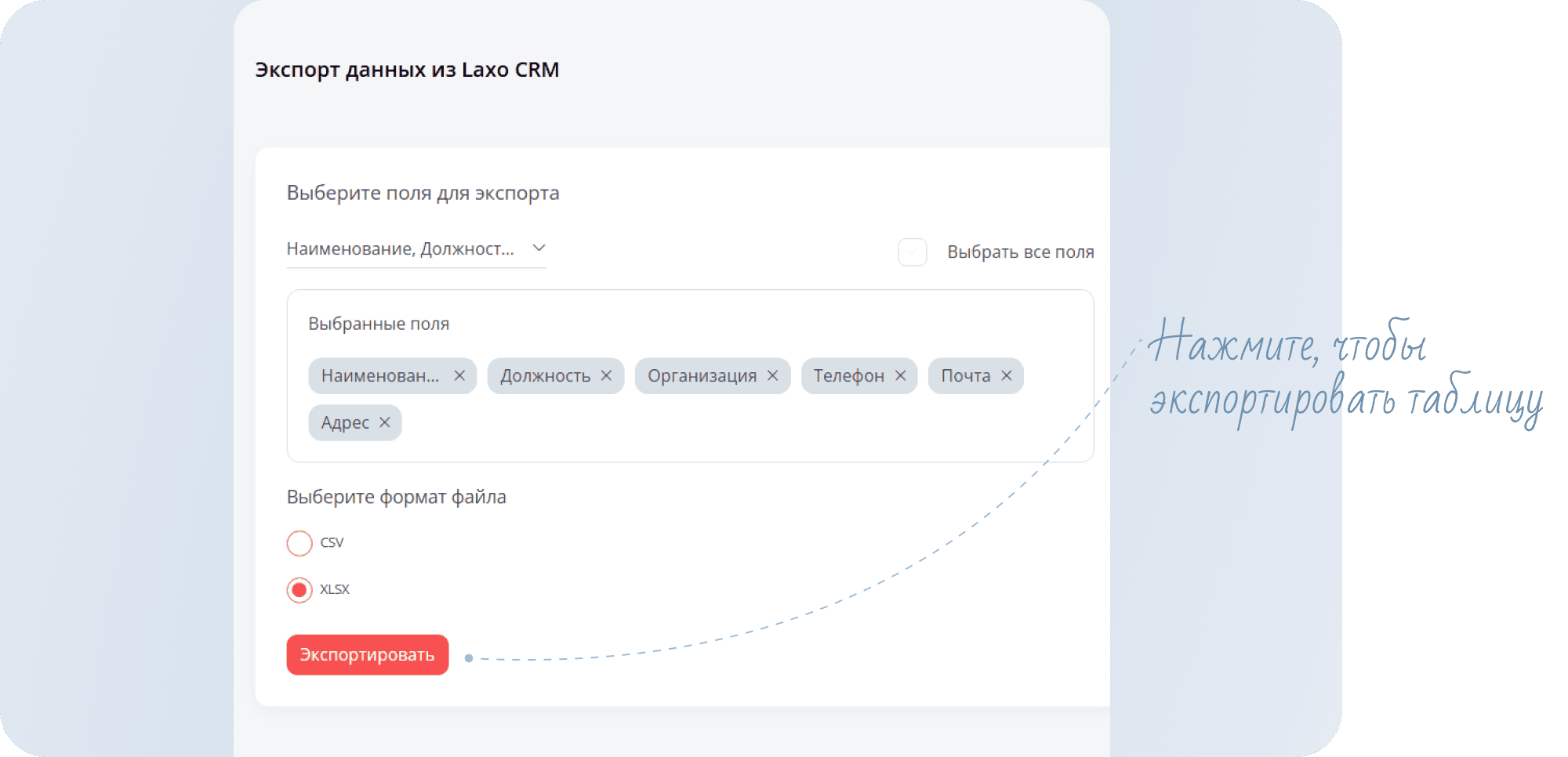
Task: Click the CSV format label
Action: point(332,542)
